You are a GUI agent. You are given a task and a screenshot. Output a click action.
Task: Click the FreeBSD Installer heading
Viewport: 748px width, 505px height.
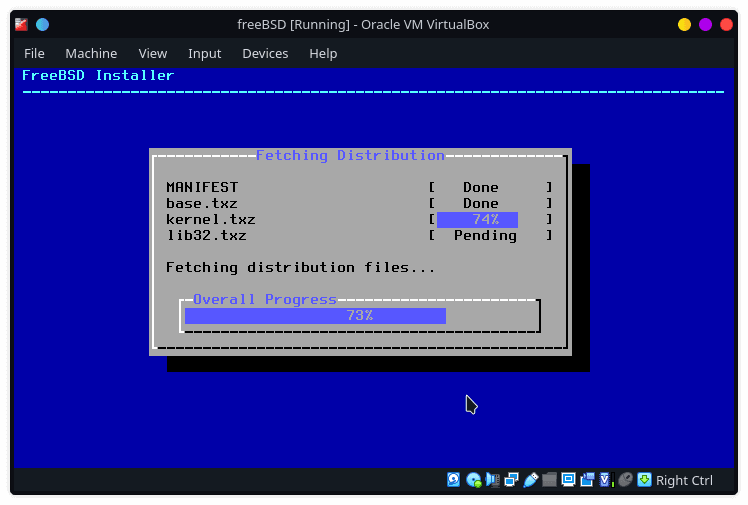coord(98,75)
